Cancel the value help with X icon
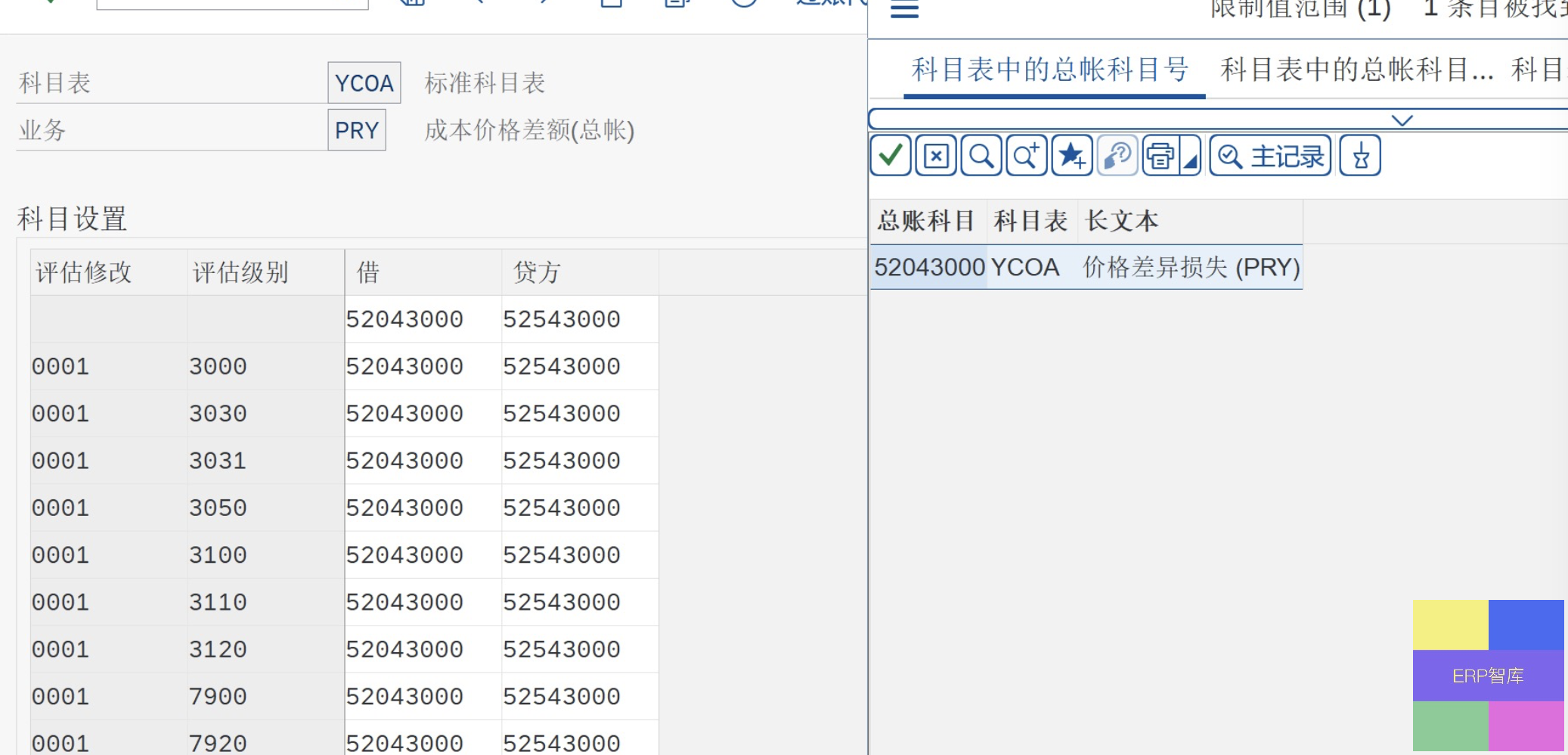 click(936, 156)
